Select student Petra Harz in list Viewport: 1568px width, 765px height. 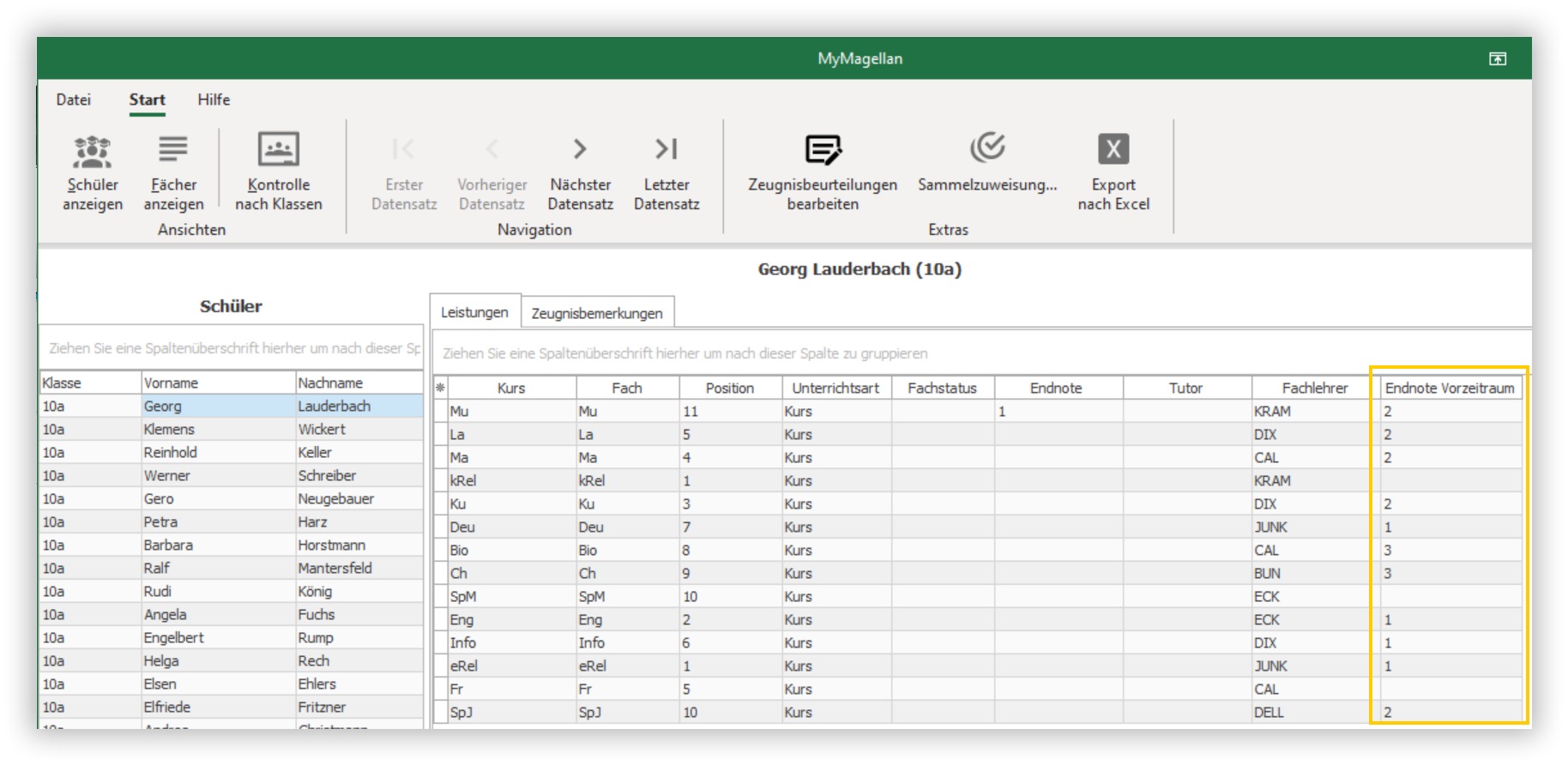tap(232, 521)
